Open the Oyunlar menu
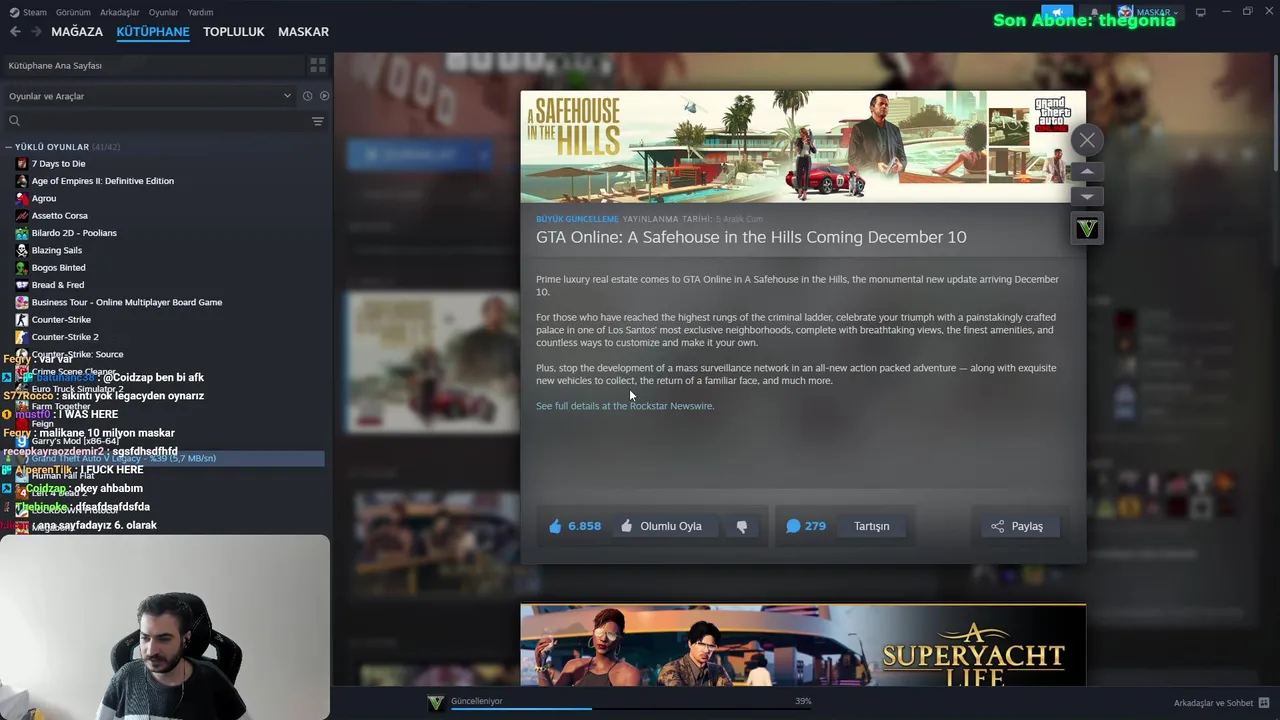 [163, 12]
